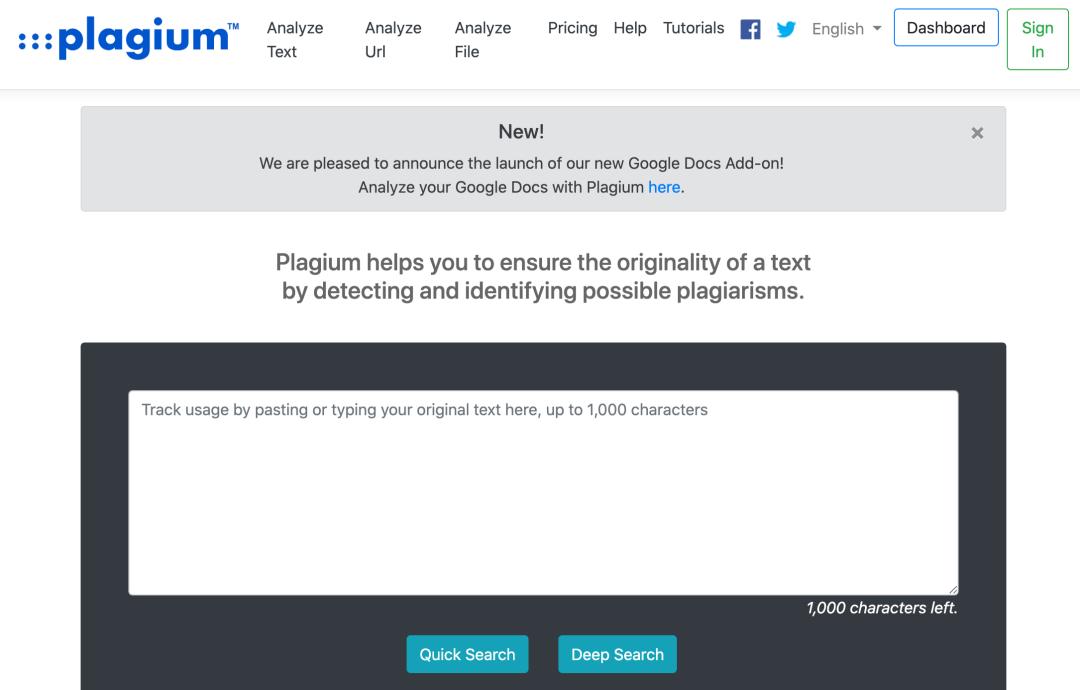The image size is (1080, 690).
Task: Focus the original text input area
Action: (543, 492)
